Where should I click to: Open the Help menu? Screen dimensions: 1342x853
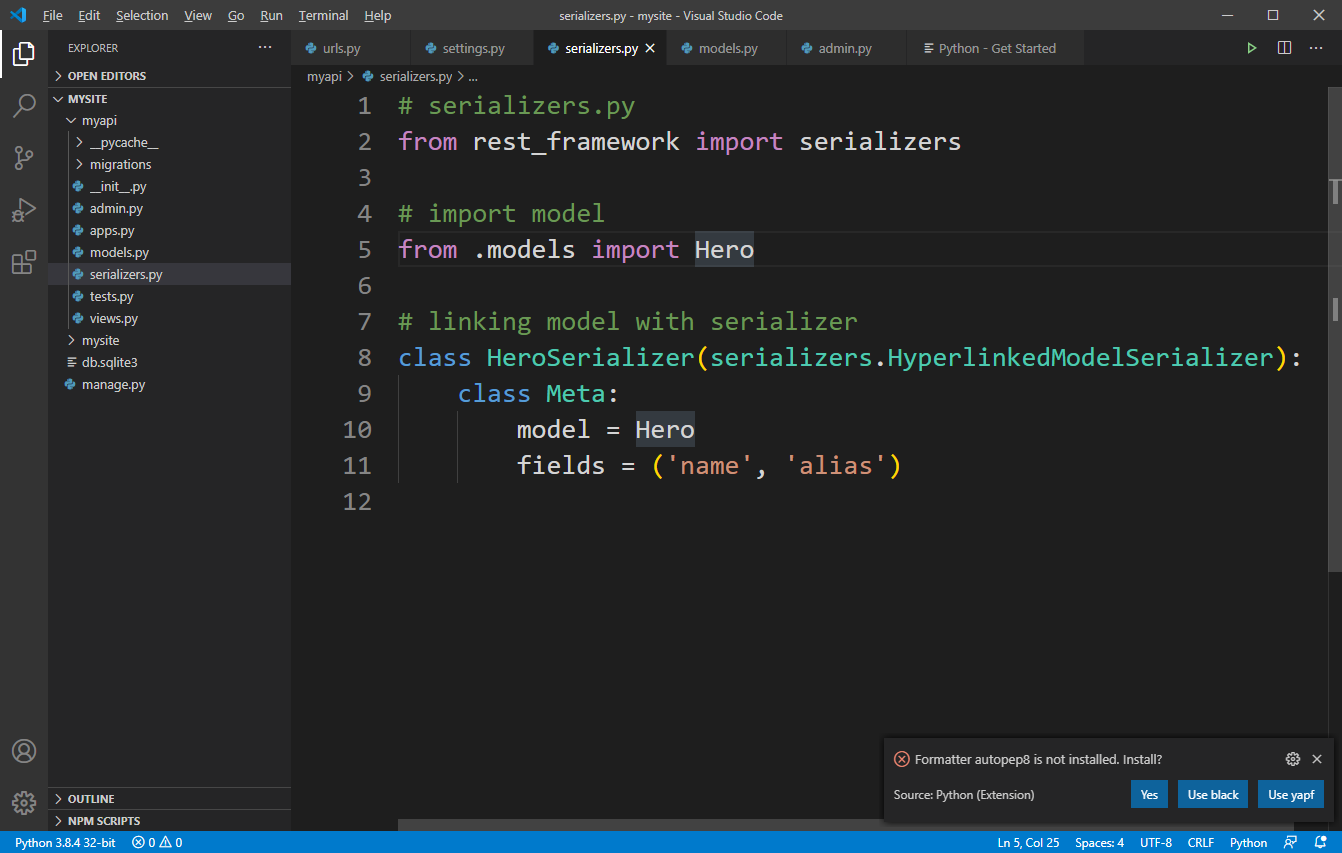(x=378, y=16)
